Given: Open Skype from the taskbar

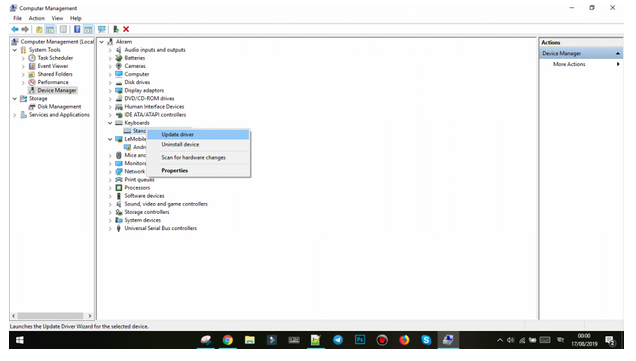Looking at the screenshot, I should coord(426,340).
